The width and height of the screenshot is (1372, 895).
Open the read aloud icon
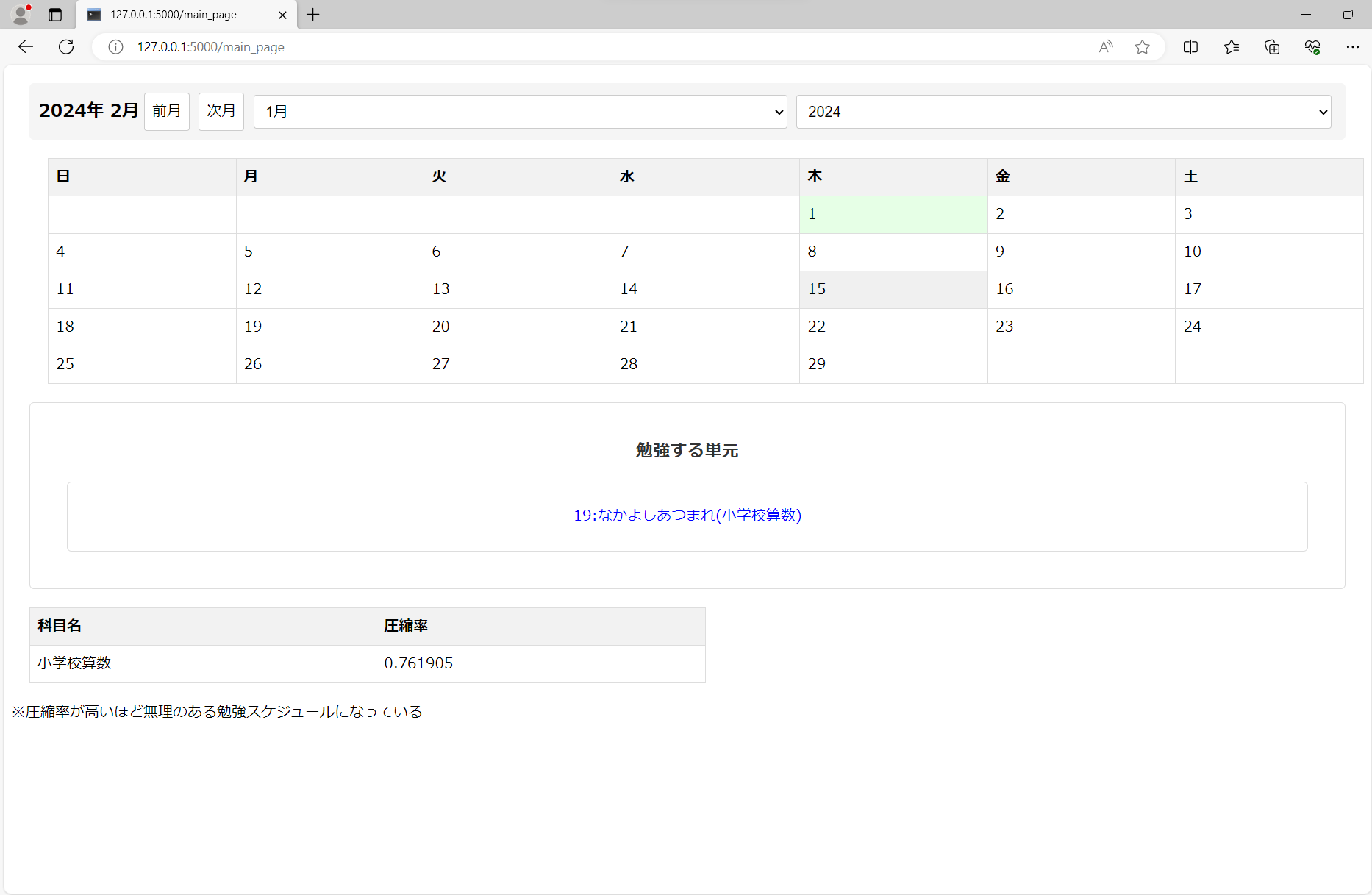(x=1105, y=47)
